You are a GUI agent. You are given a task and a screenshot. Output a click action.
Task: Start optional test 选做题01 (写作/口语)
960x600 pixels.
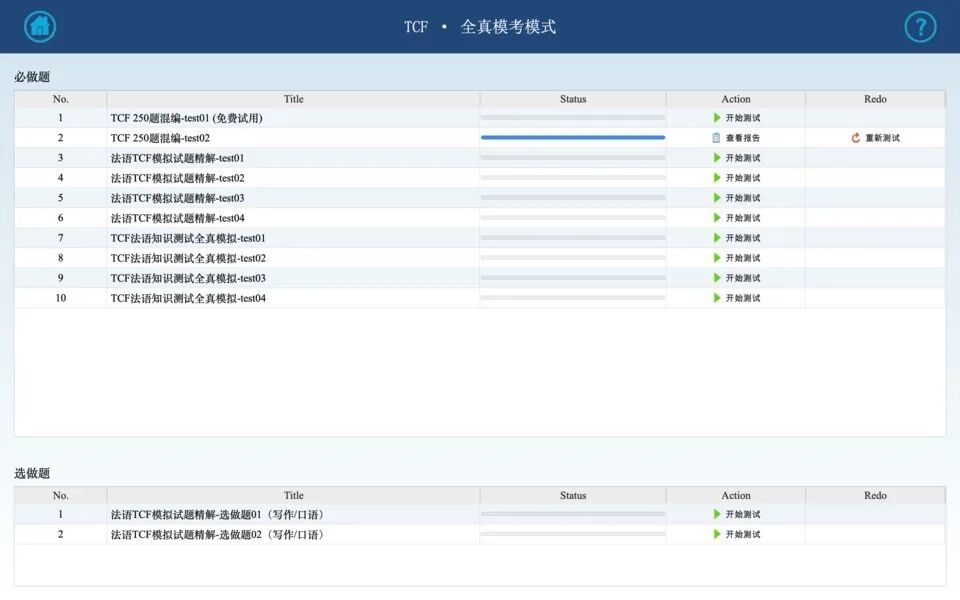737,514
